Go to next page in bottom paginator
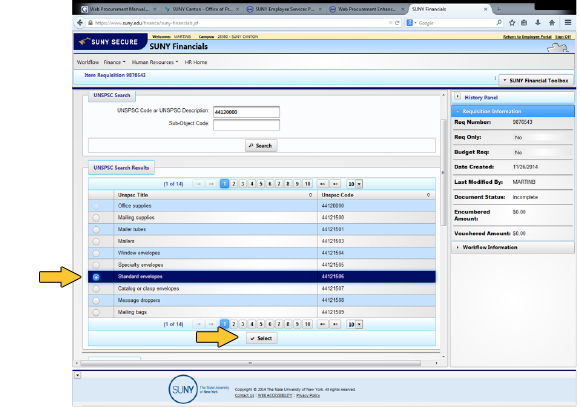 point(323,324)
